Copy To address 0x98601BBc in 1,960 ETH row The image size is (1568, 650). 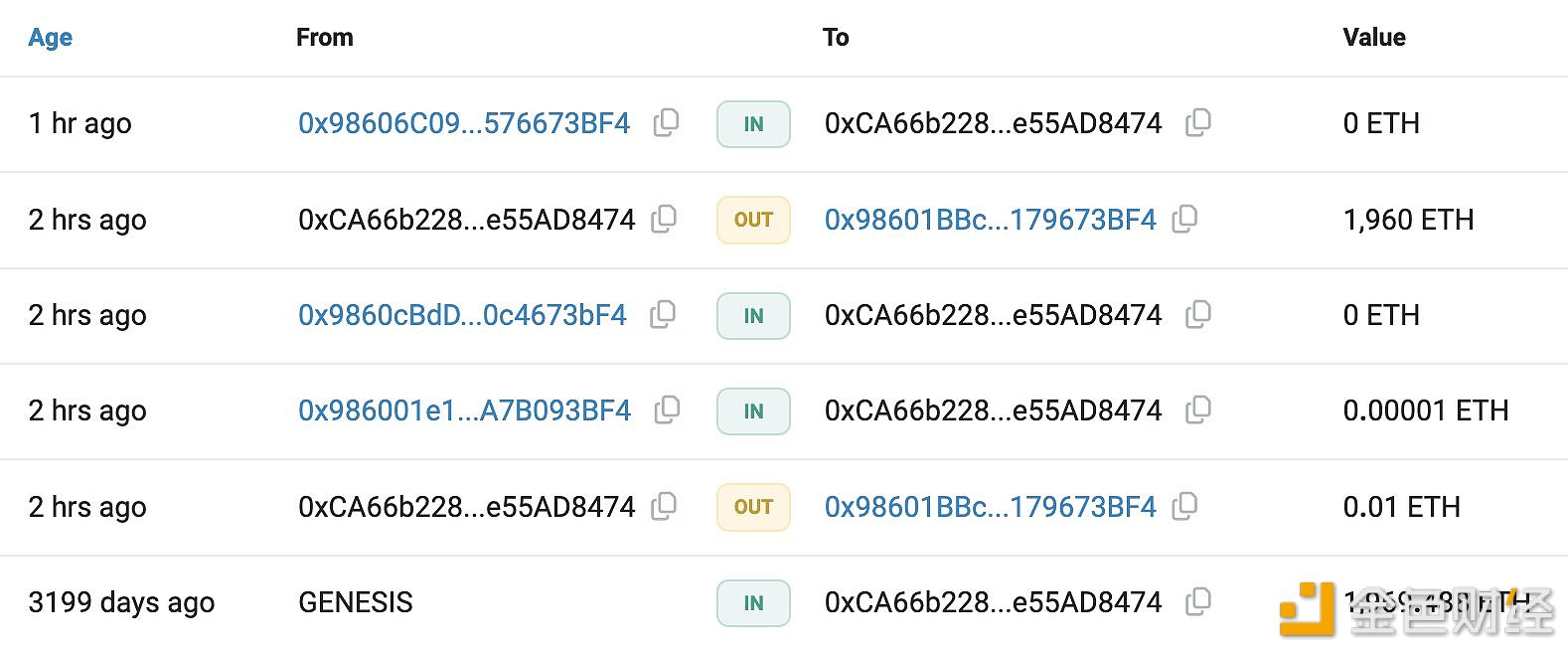(1184, 220)
